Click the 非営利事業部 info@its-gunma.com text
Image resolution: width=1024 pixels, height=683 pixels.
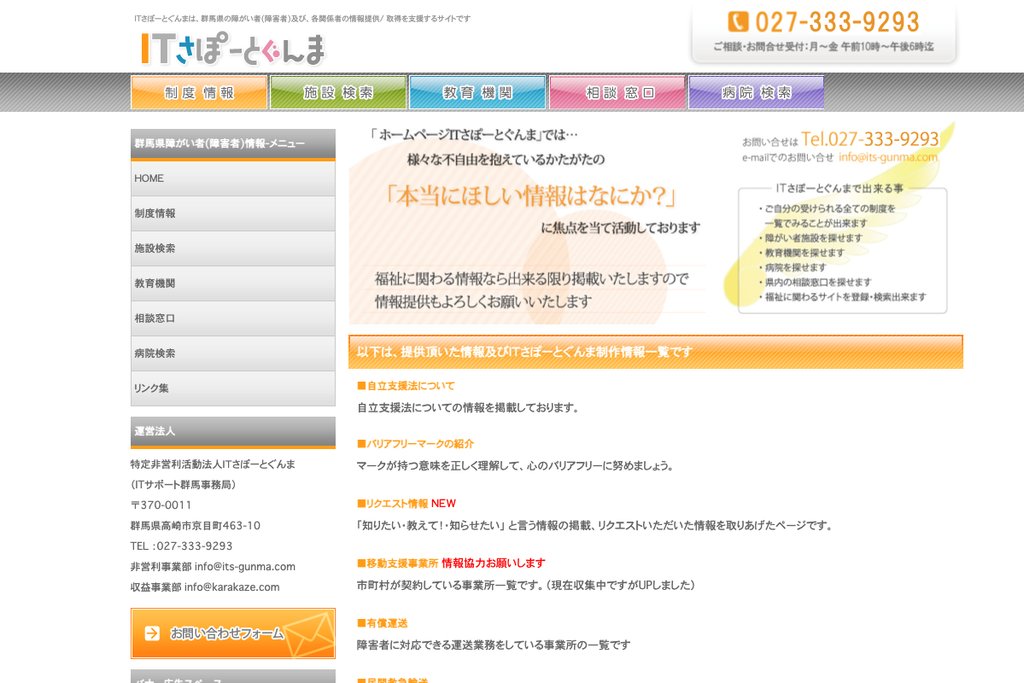tap(213, 567)
